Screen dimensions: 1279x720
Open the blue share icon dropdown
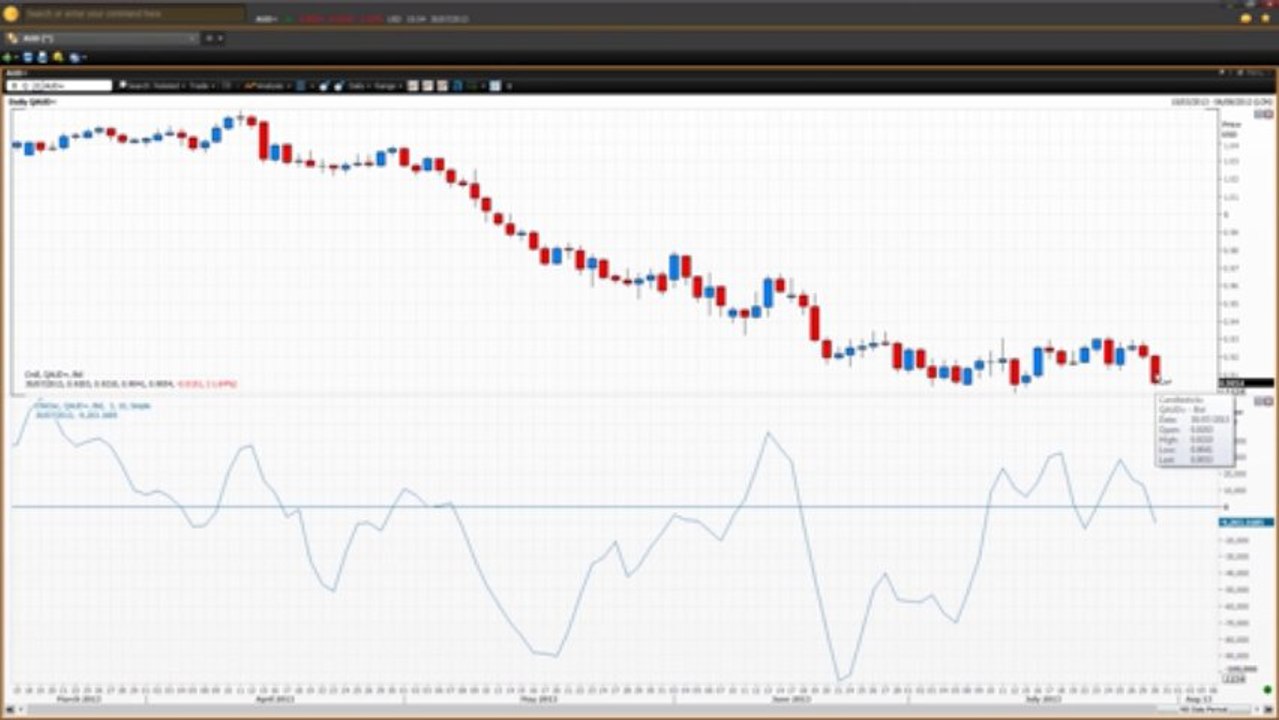tap(76, 57)
